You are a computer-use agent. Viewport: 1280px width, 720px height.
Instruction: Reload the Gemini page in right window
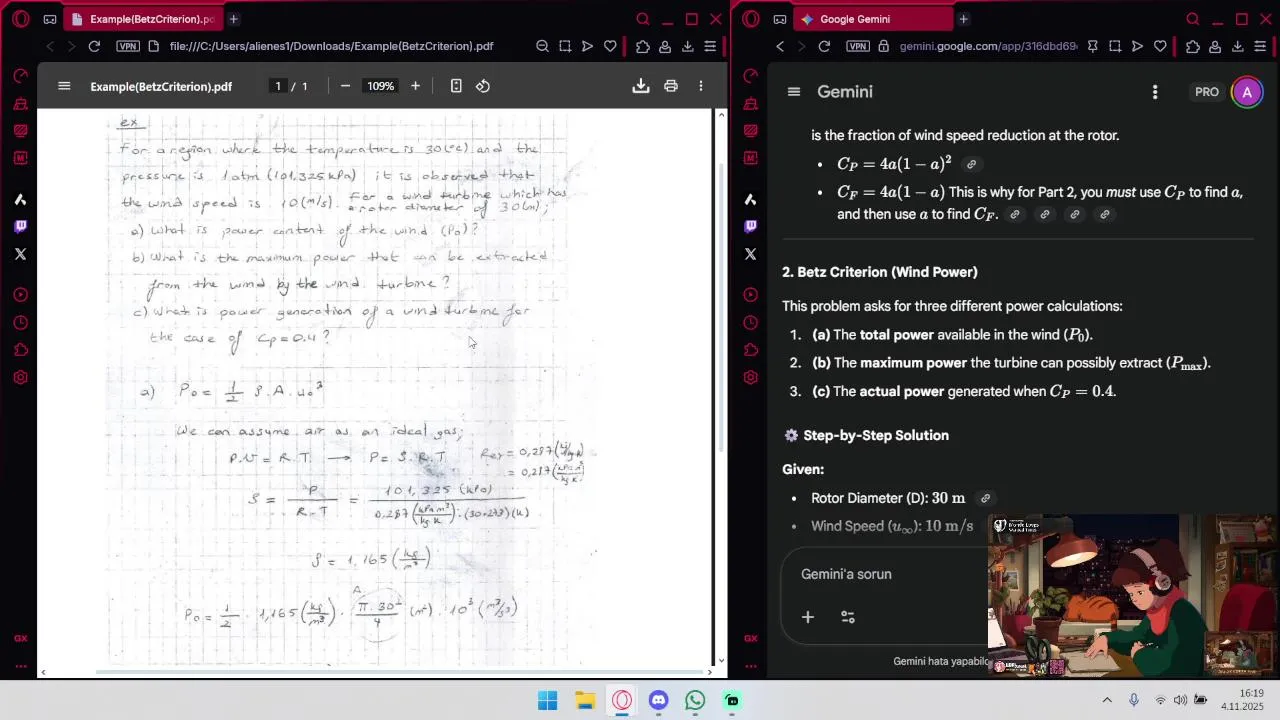[824, 46]
